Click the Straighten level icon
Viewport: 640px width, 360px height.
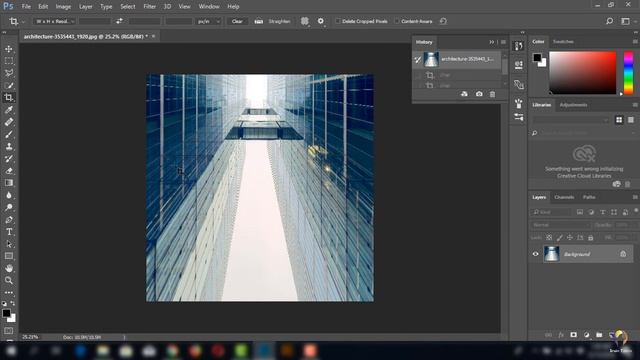click(259, 21)
